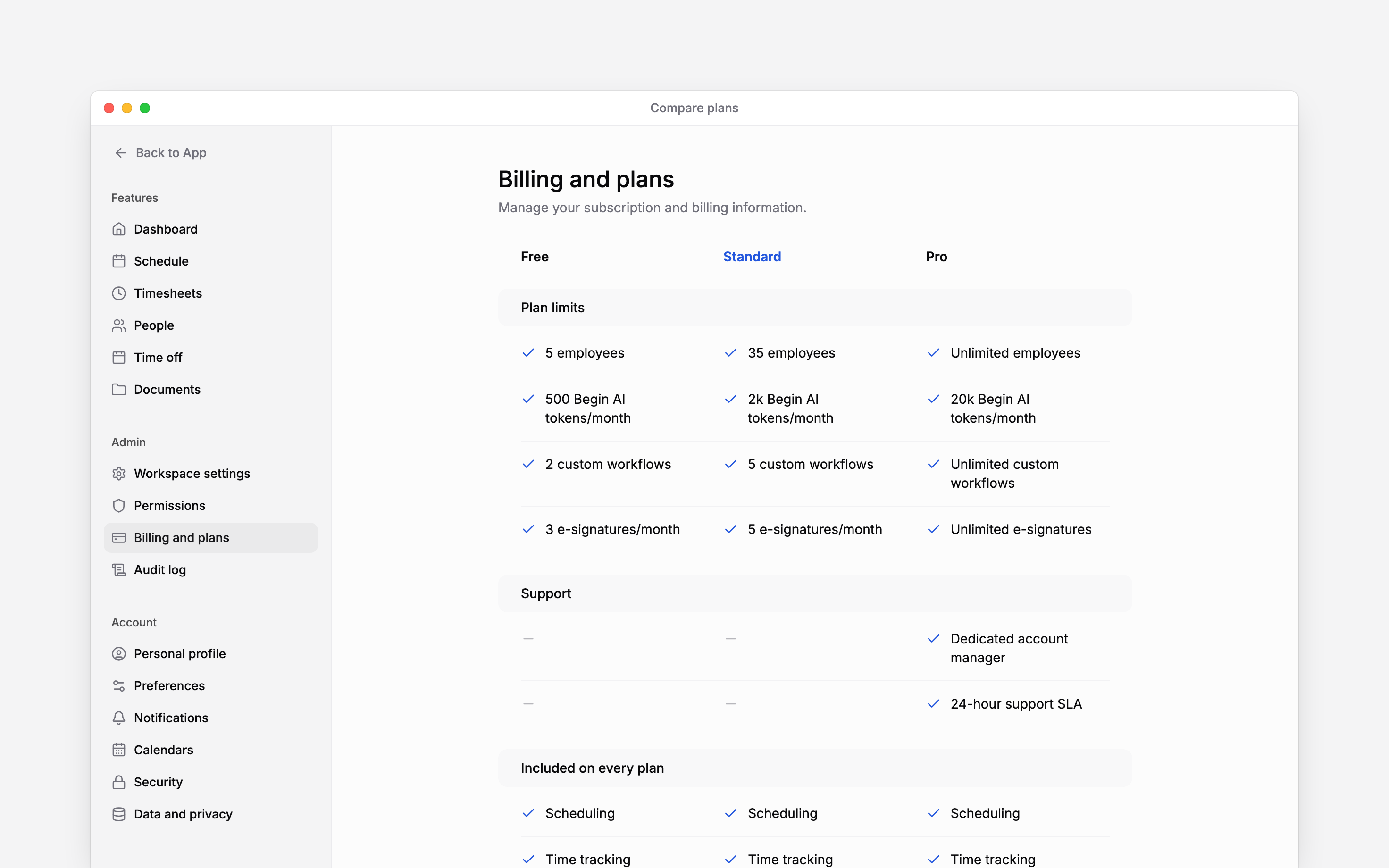Viewport: 1389px width, 868px height.
Task: Go back to the app
Action: (x=160, y=153)
